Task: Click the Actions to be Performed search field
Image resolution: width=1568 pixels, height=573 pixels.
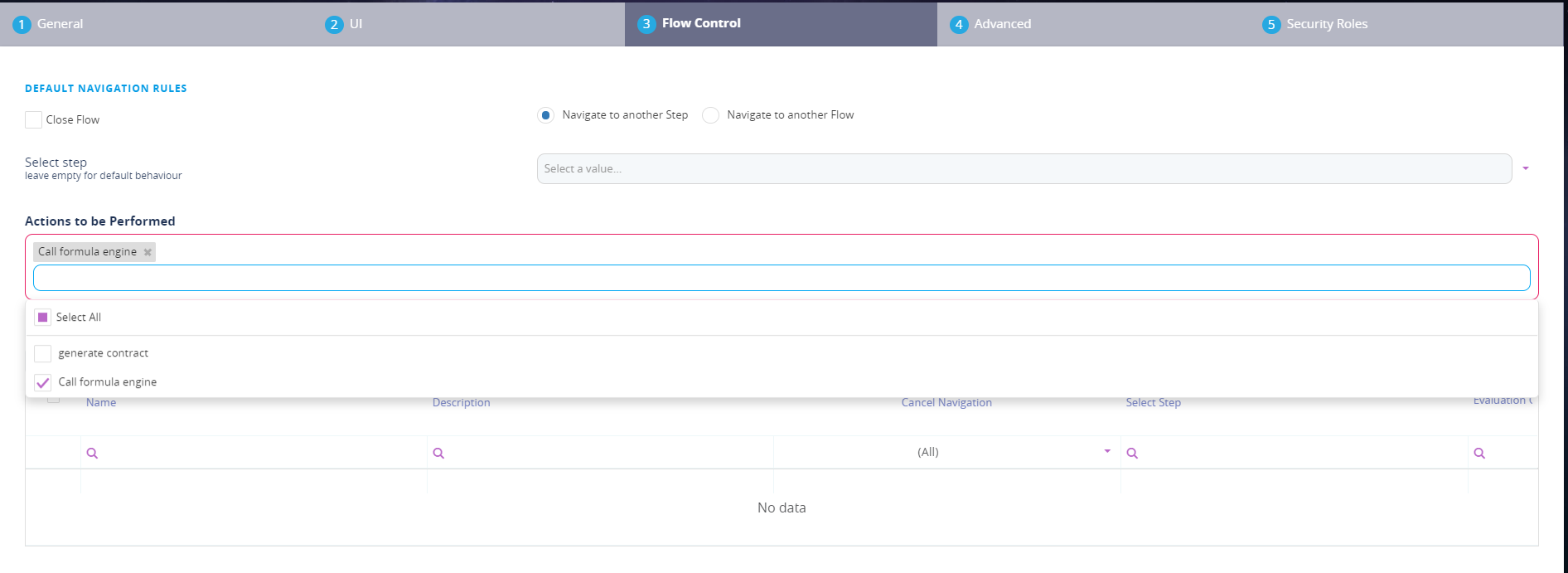Action: point(781,278)
